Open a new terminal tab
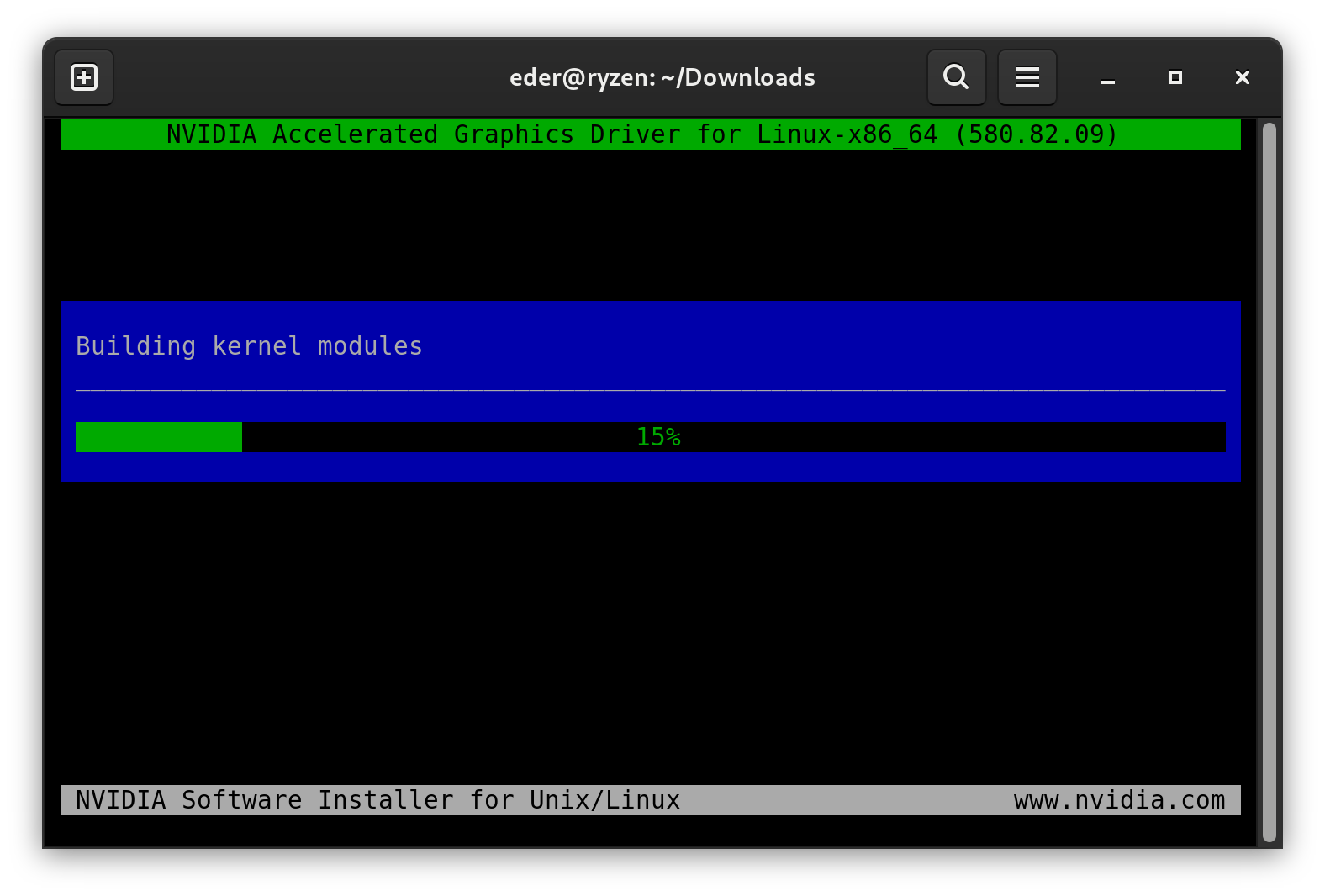This screenshot has width=1325, height=896. click(x=84, y=77)
